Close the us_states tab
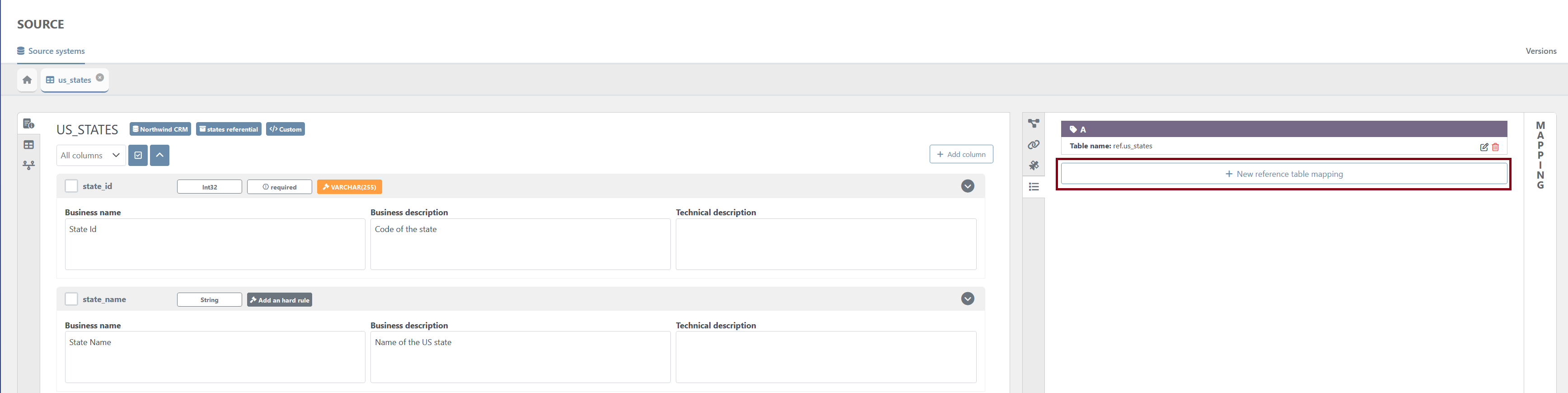Viewport: 1568px width, 393px height. [x=100, y=77]
